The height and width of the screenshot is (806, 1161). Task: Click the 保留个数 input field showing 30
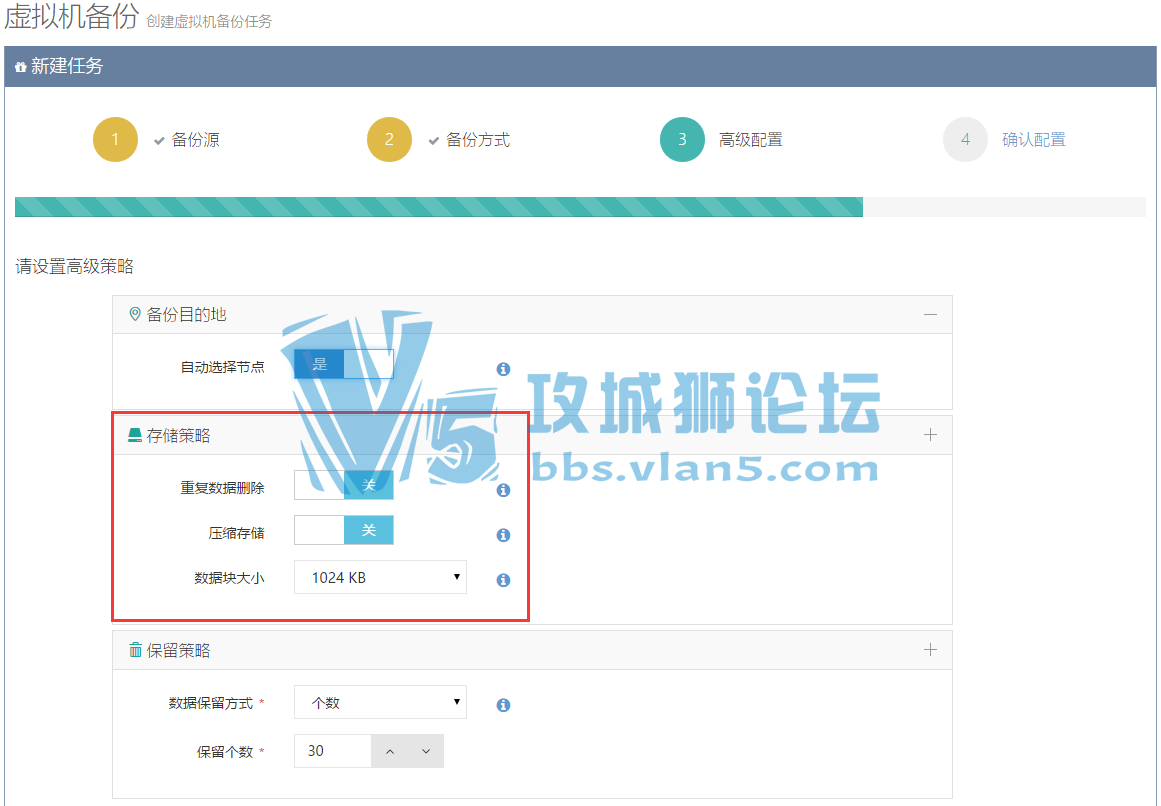[332, 751]
